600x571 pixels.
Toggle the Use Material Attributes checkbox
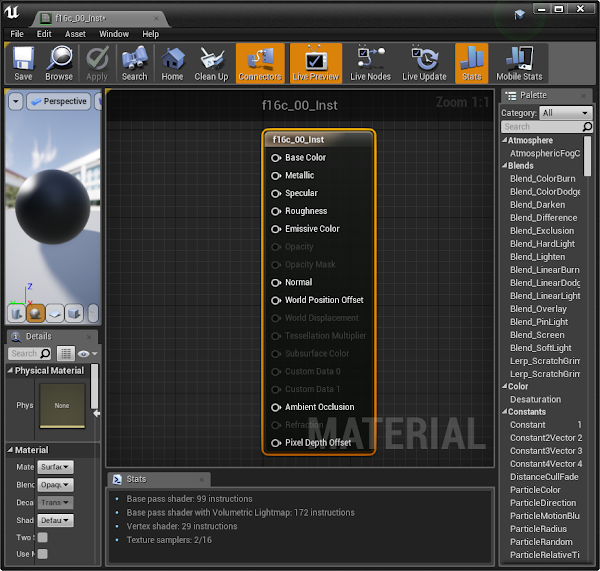42,554
